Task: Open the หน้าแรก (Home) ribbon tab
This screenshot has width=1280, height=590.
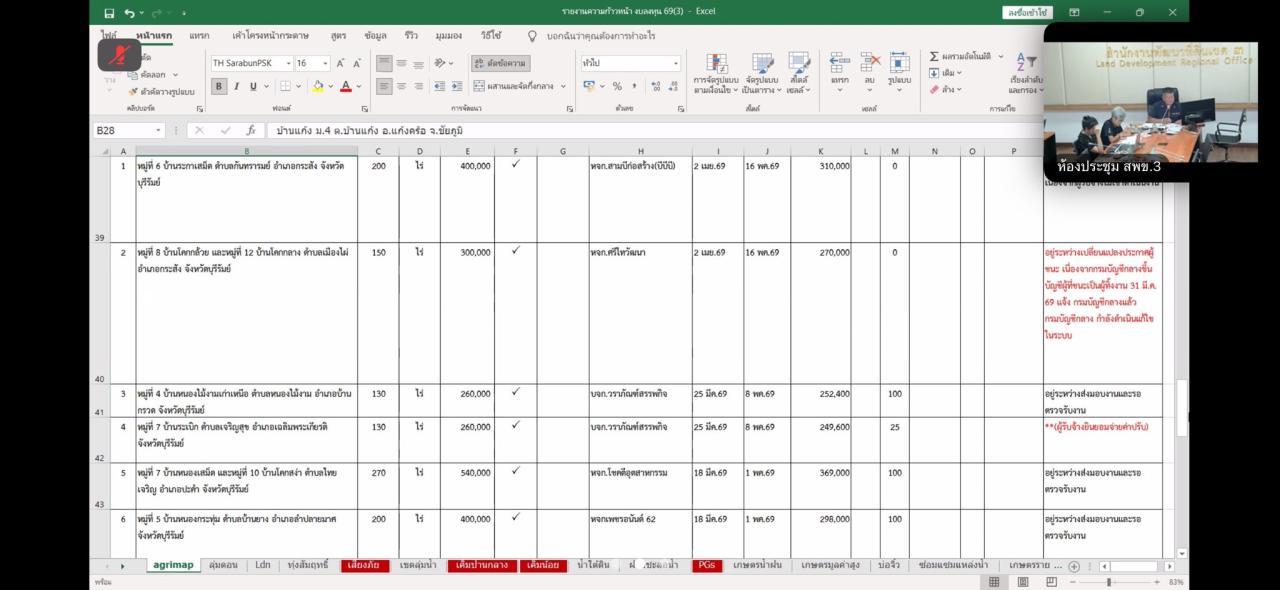Action: (153, 35)
